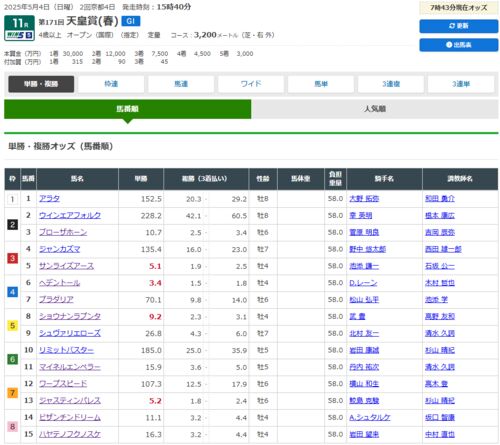Select the 単勝・複勝 odds tab
The width and height of the screenshot is (500, 445).
pyautogui.click(x=41, y=84)
